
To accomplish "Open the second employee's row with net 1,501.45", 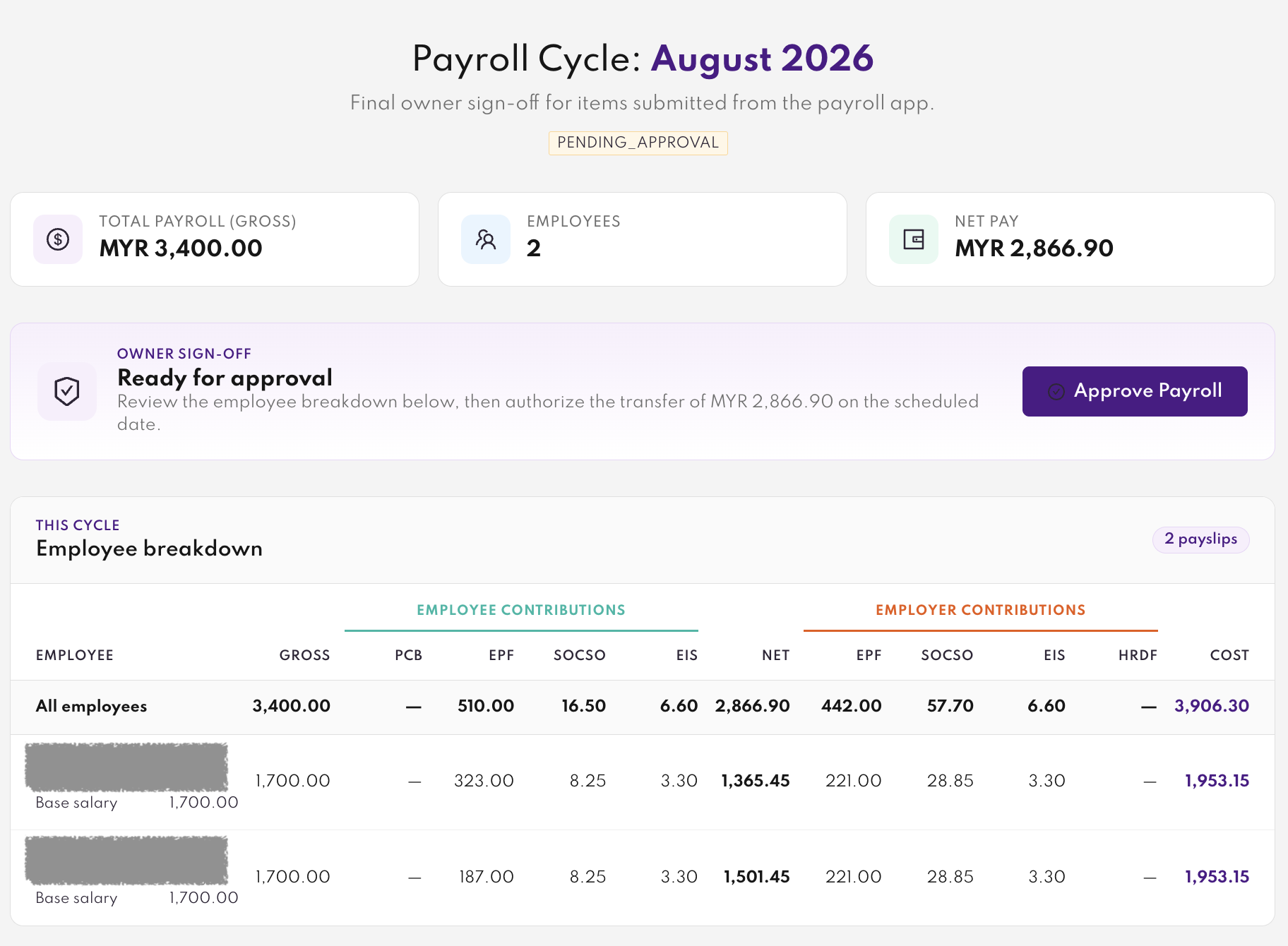I will tap(643, 878).
